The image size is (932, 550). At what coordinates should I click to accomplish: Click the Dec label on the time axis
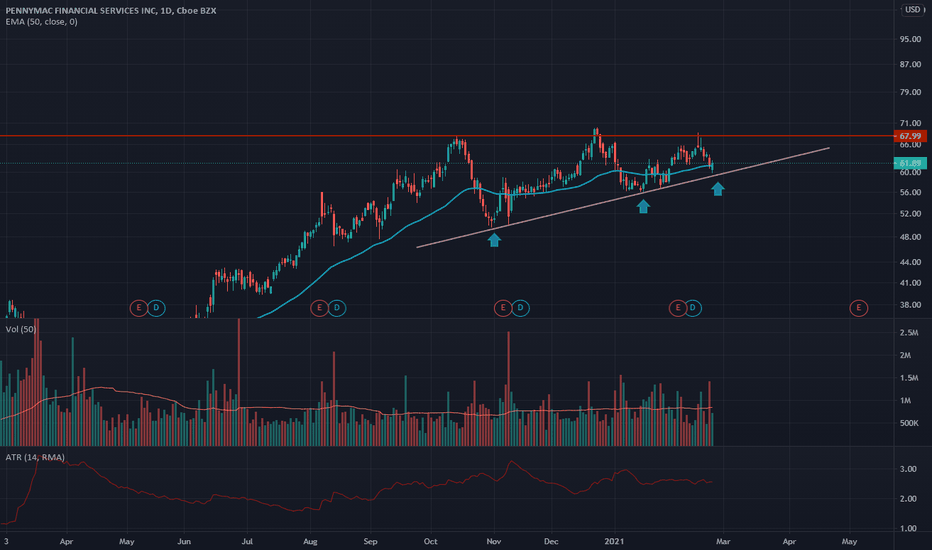(x=551, y=542)
